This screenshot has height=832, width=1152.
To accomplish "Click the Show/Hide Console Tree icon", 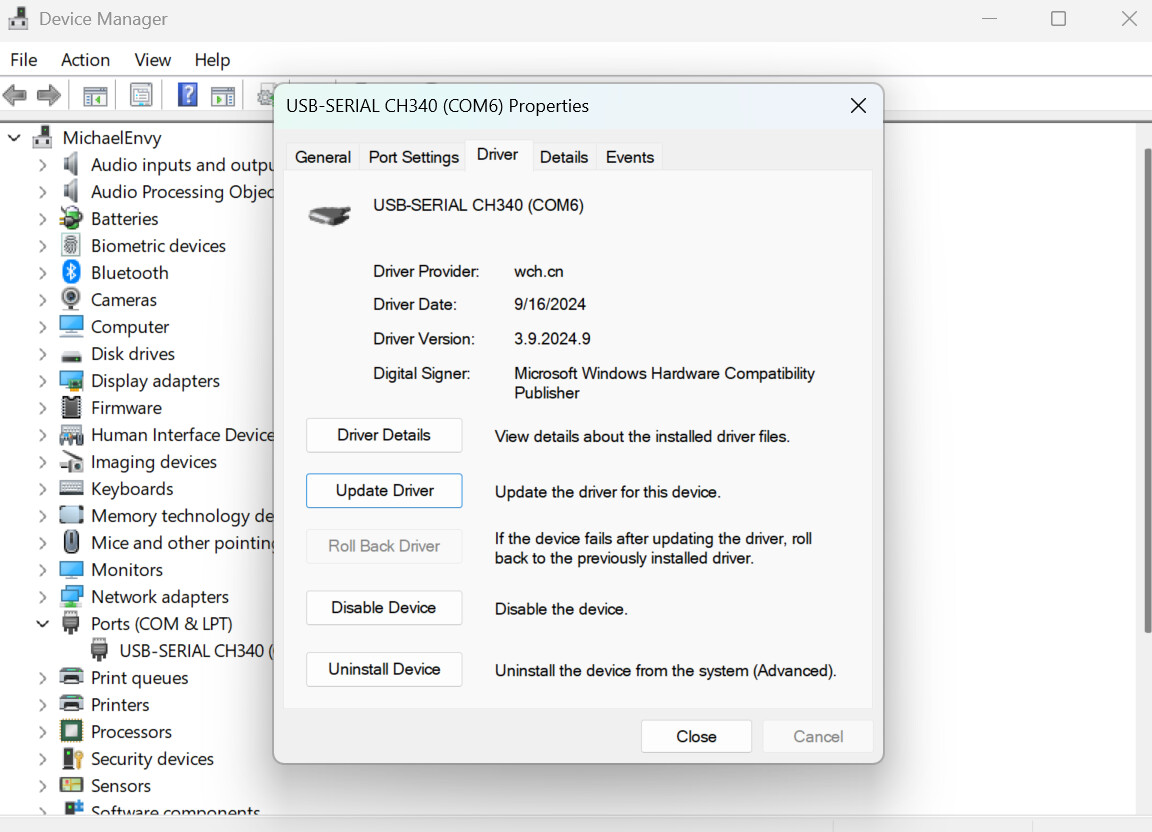I will (x=95, y=95).
